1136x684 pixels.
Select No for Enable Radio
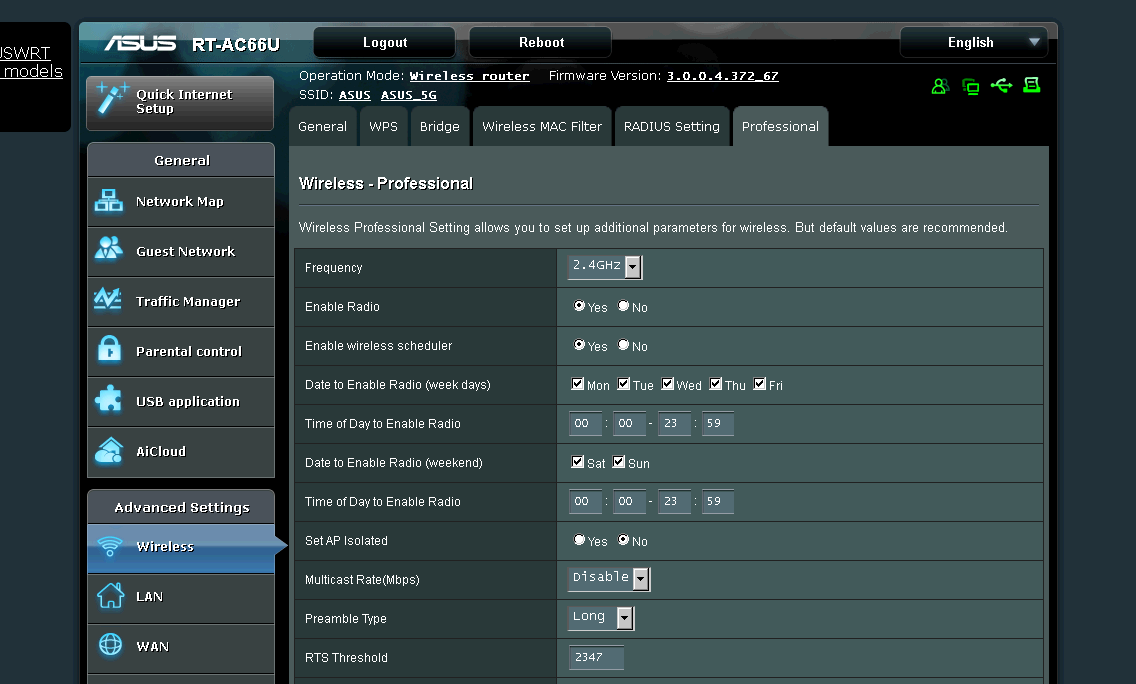coord(623,306)
